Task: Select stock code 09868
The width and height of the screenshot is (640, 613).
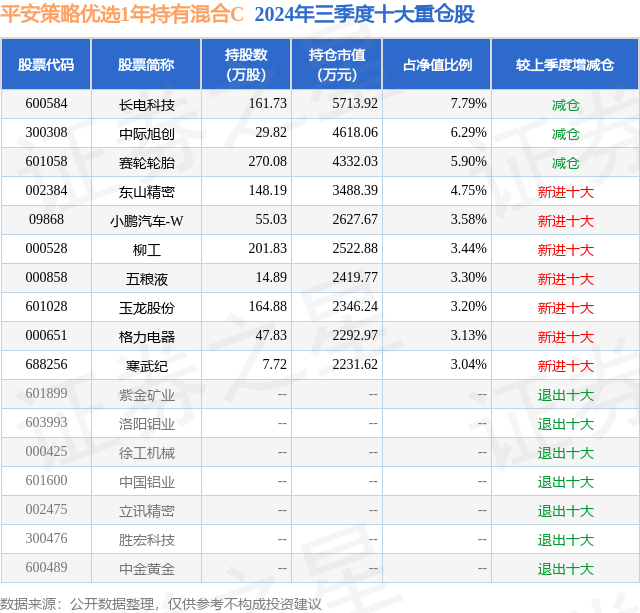Action: click(46, 220)
